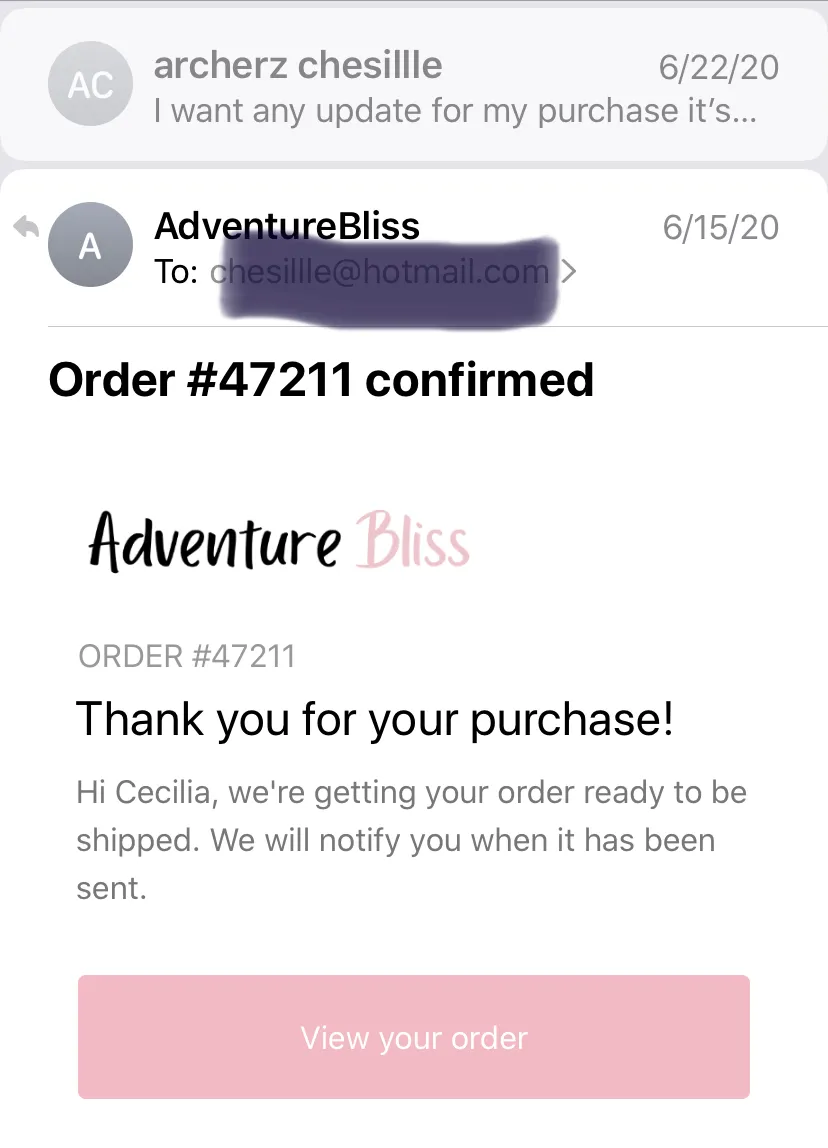Tap the obscured recipient email address
Image resolution: width=828 pixels, height=1148 pixels.
[x=381, y=272]
